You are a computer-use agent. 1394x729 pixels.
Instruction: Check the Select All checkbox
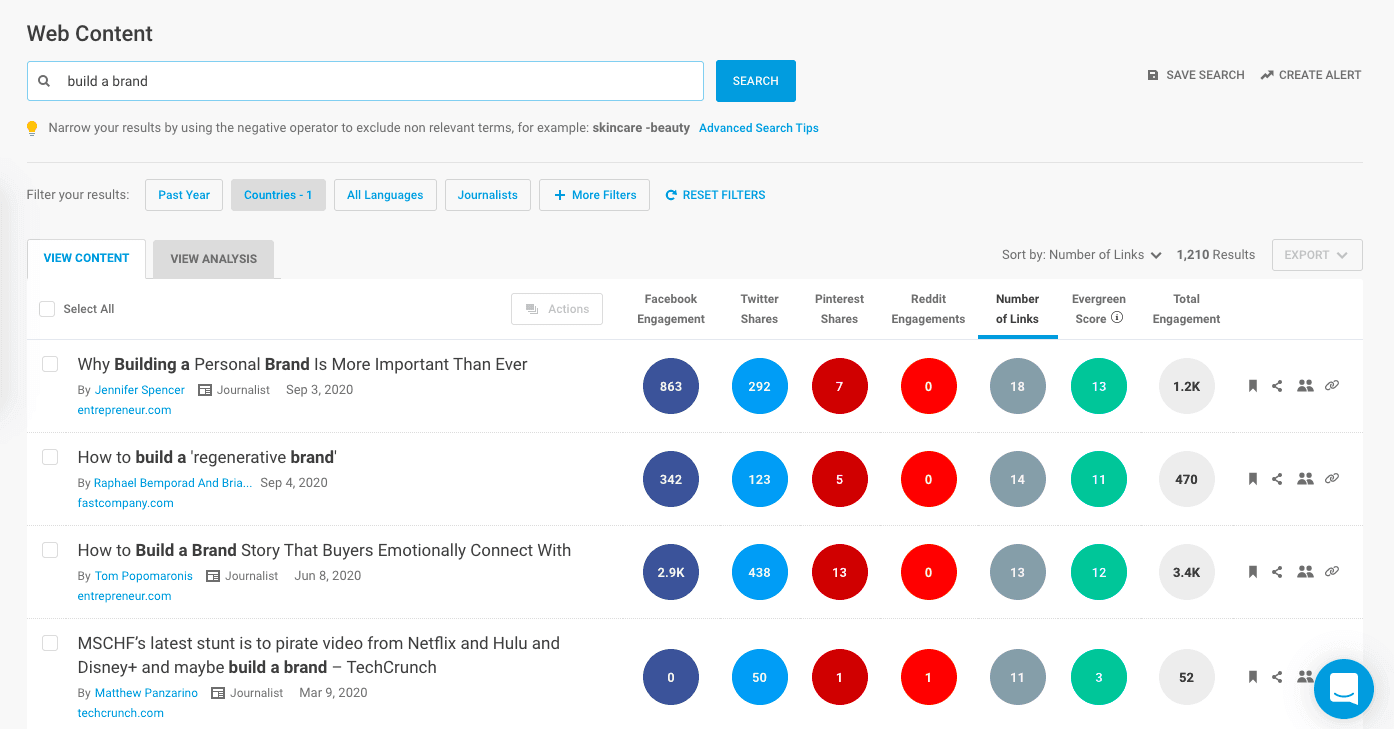pyautogui.click(x=47, y=309)
